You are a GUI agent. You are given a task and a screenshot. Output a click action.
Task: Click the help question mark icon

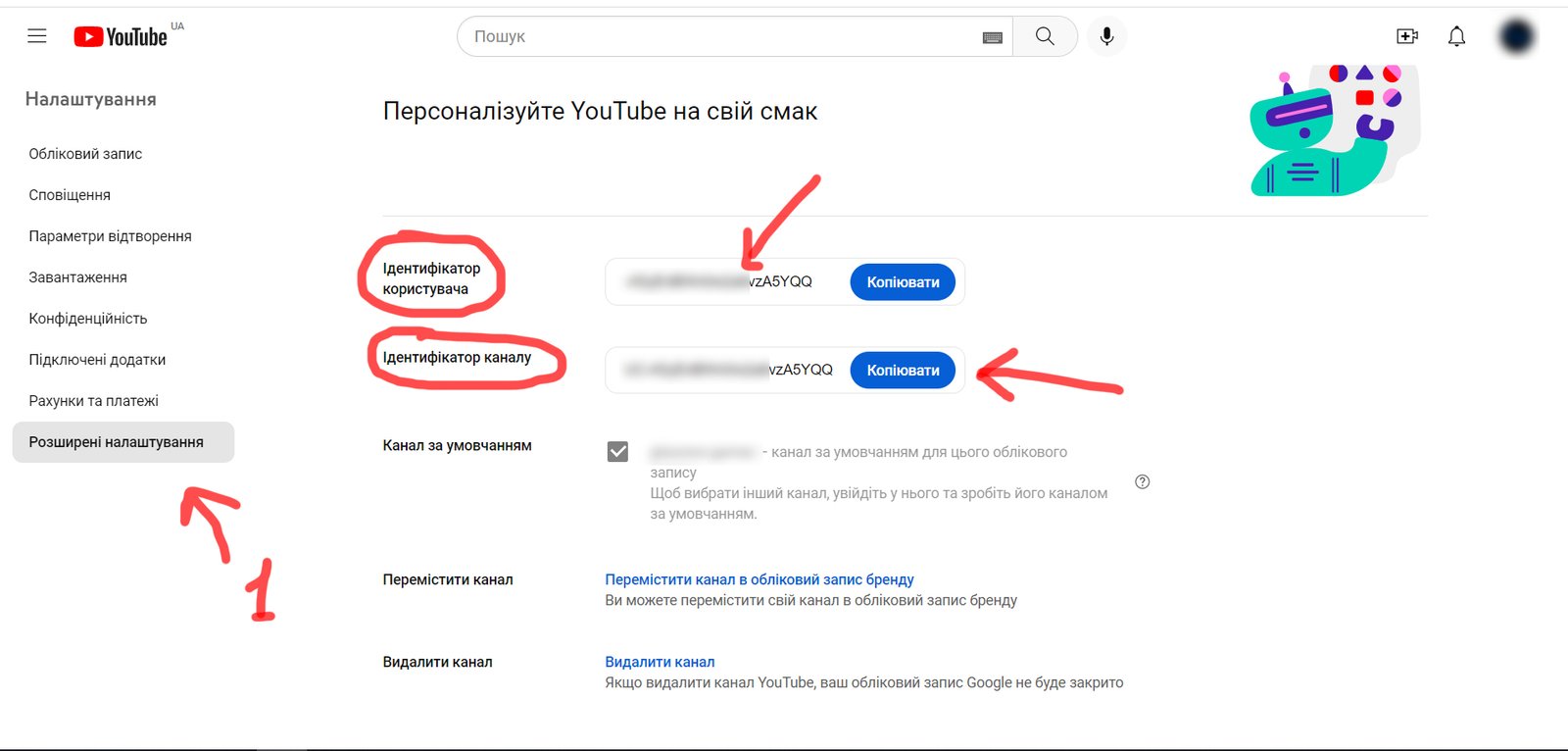click(x=1142, y=481)
